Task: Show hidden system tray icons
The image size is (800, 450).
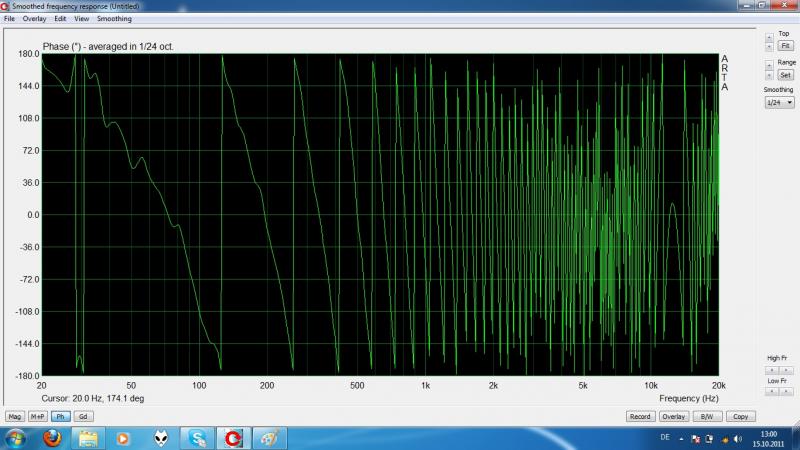Action: click(680, 440)
